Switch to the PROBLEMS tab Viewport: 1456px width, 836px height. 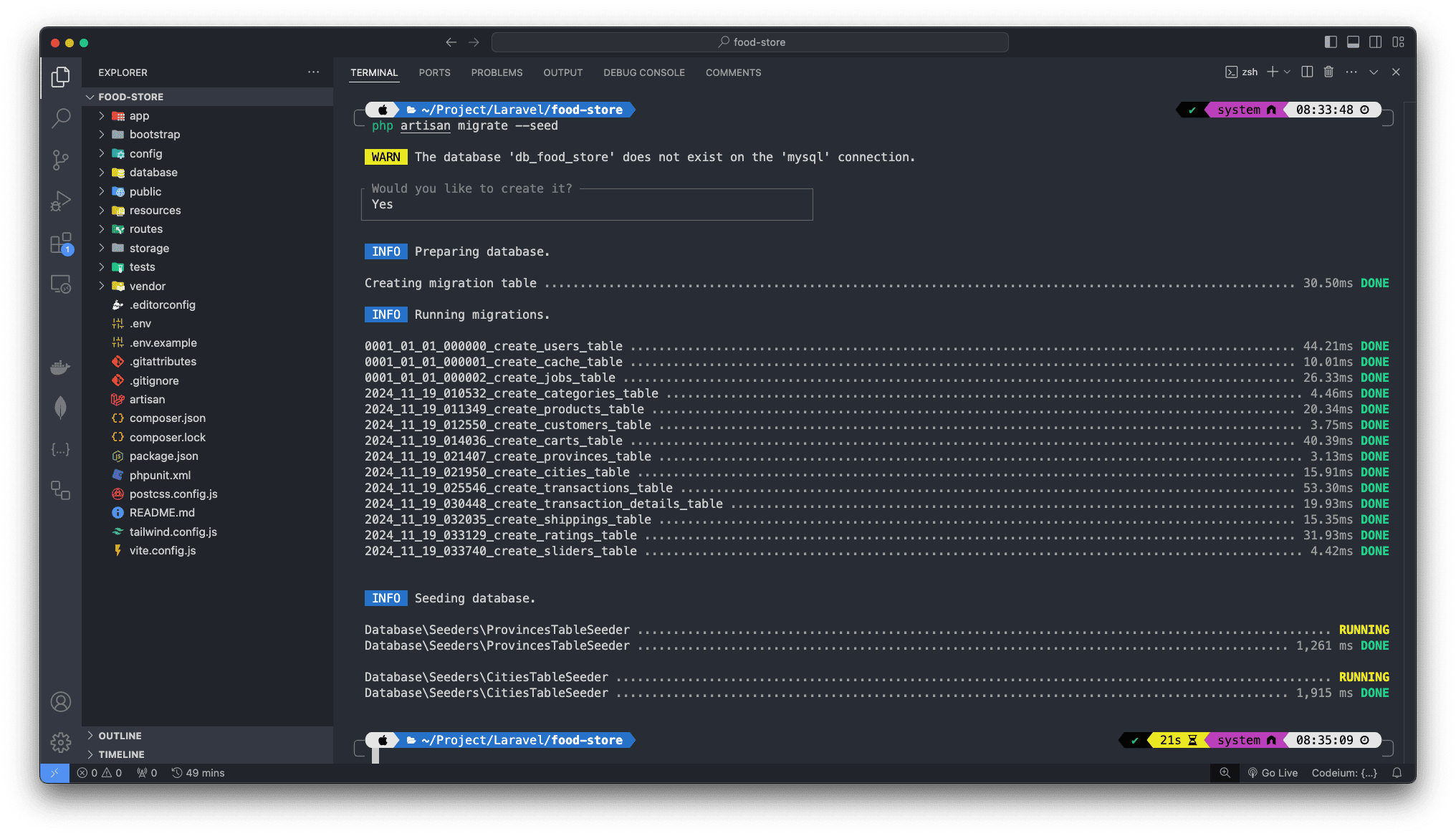coord(497,72)
